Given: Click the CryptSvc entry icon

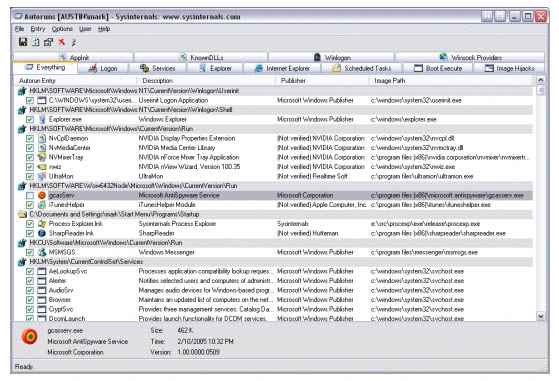Looking at the screenshot, I should pos(42,309).
